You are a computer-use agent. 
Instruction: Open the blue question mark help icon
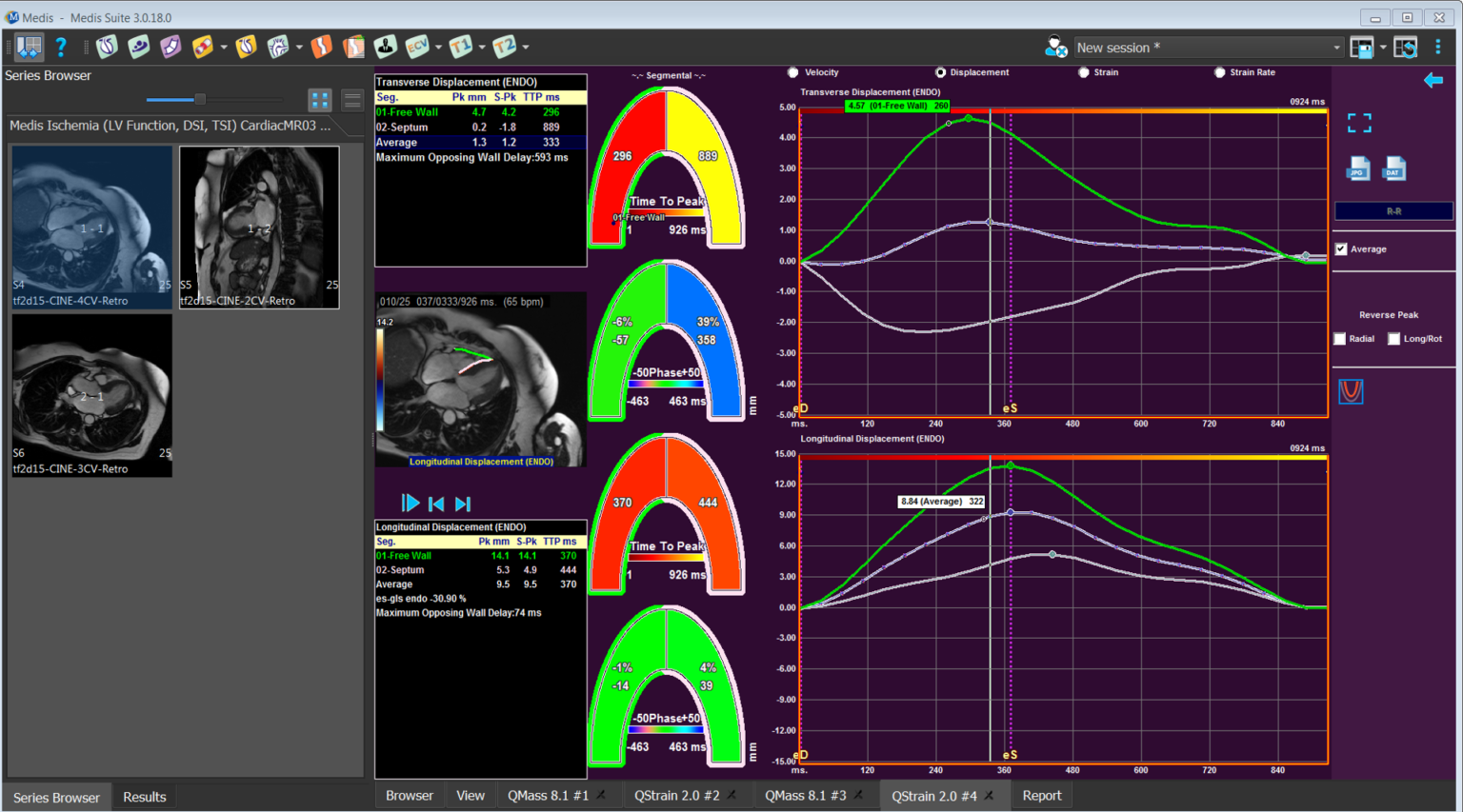(61, 47)
